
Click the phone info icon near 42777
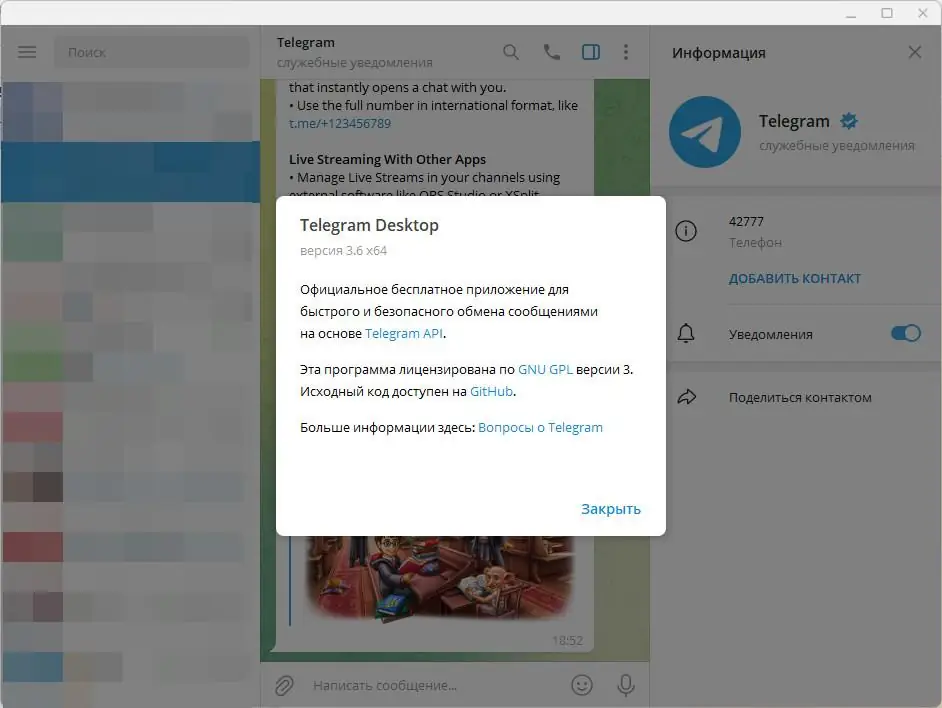tap(687, 231)
